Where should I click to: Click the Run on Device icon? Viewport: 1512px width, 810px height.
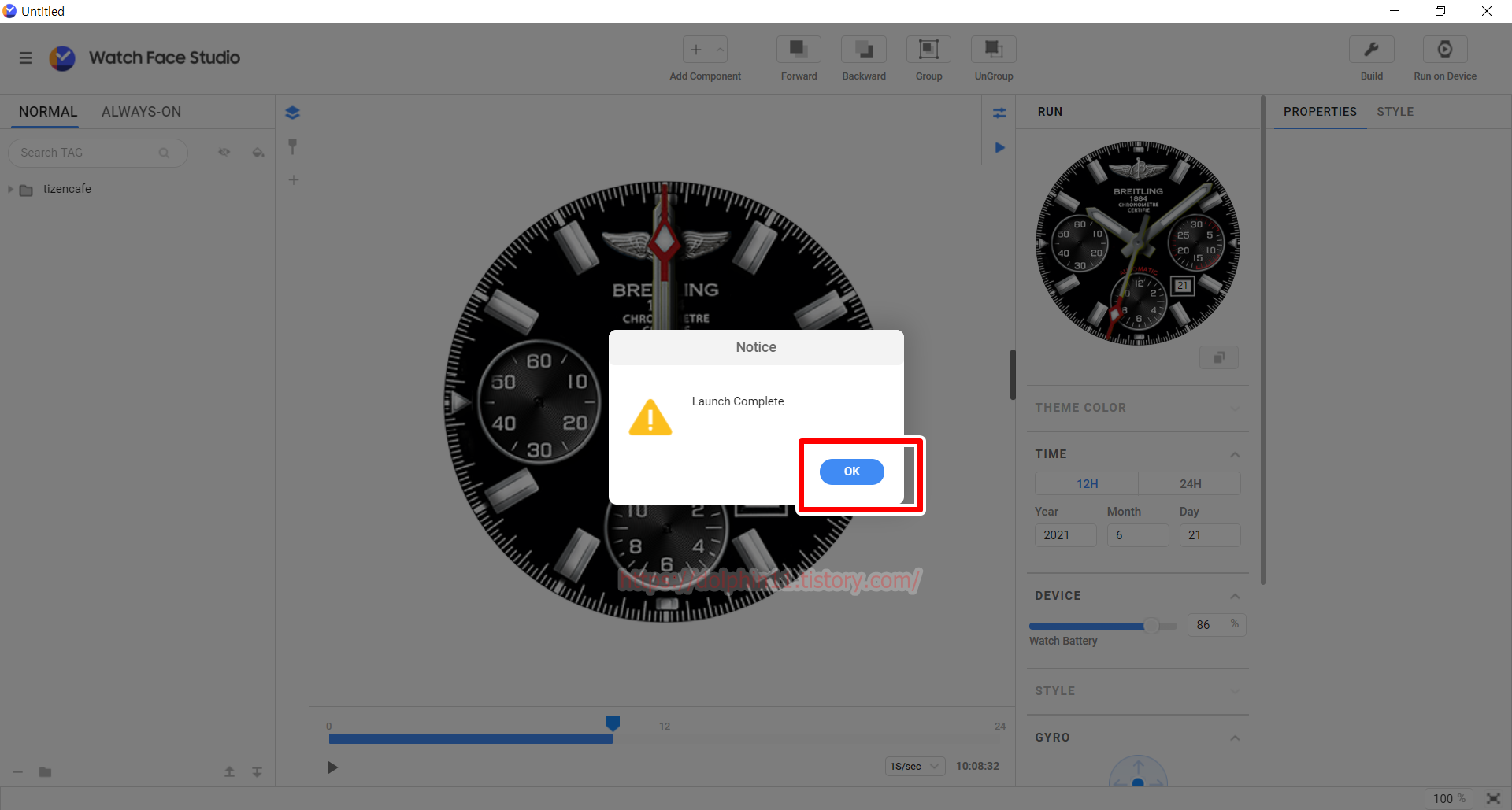coord(1445,49)
